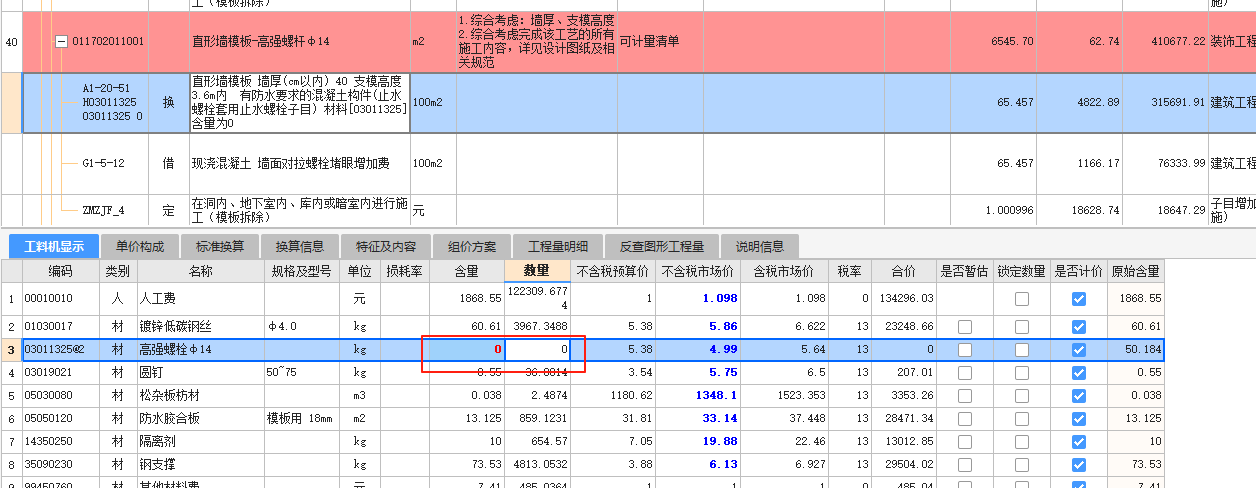Toggle 是否暂估 checkbox for 圆钉 row
1256x488 pixels.
(965, 372)
